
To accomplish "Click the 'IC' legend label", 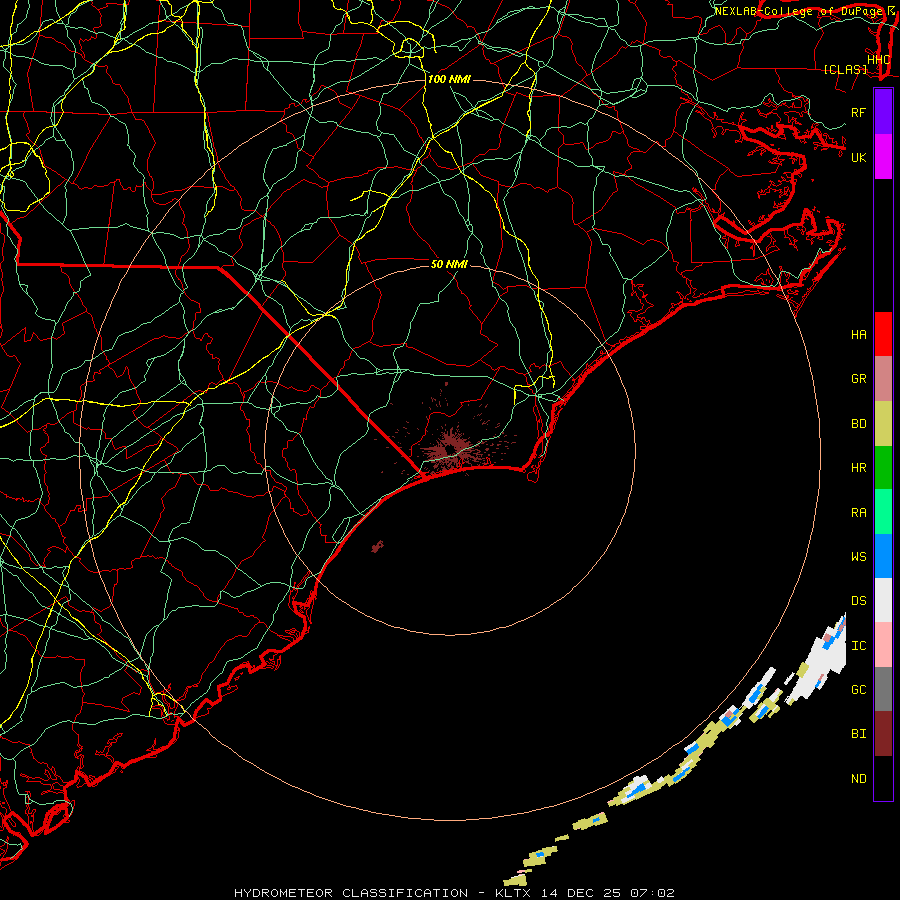I will click(x=858, y=646).
